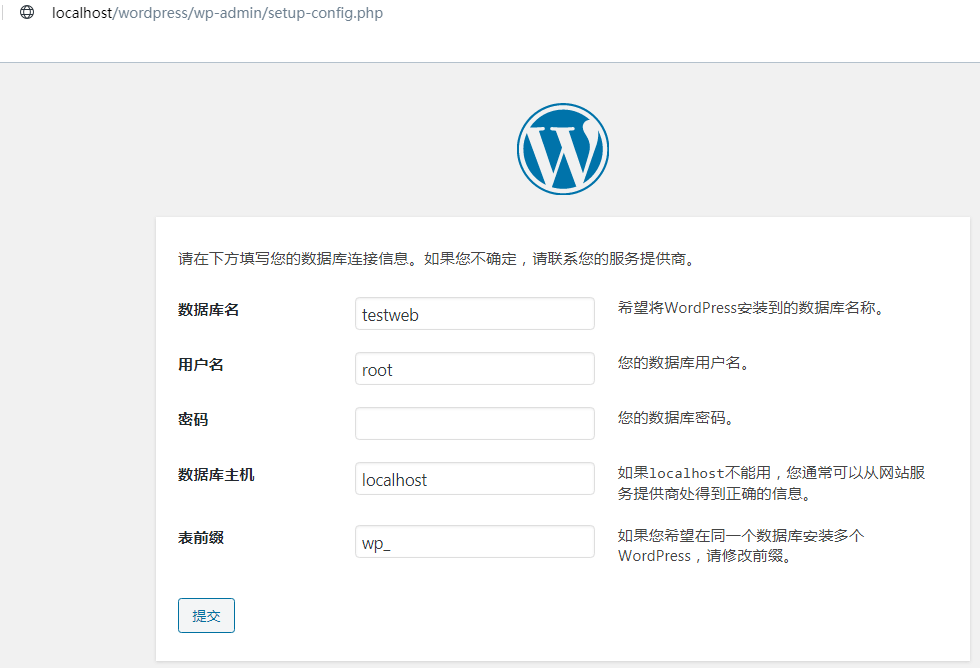Screen dimensions: 980x668
Task: Click the 用户名 label
Action: pyautogui.click(x=201, y=365)
